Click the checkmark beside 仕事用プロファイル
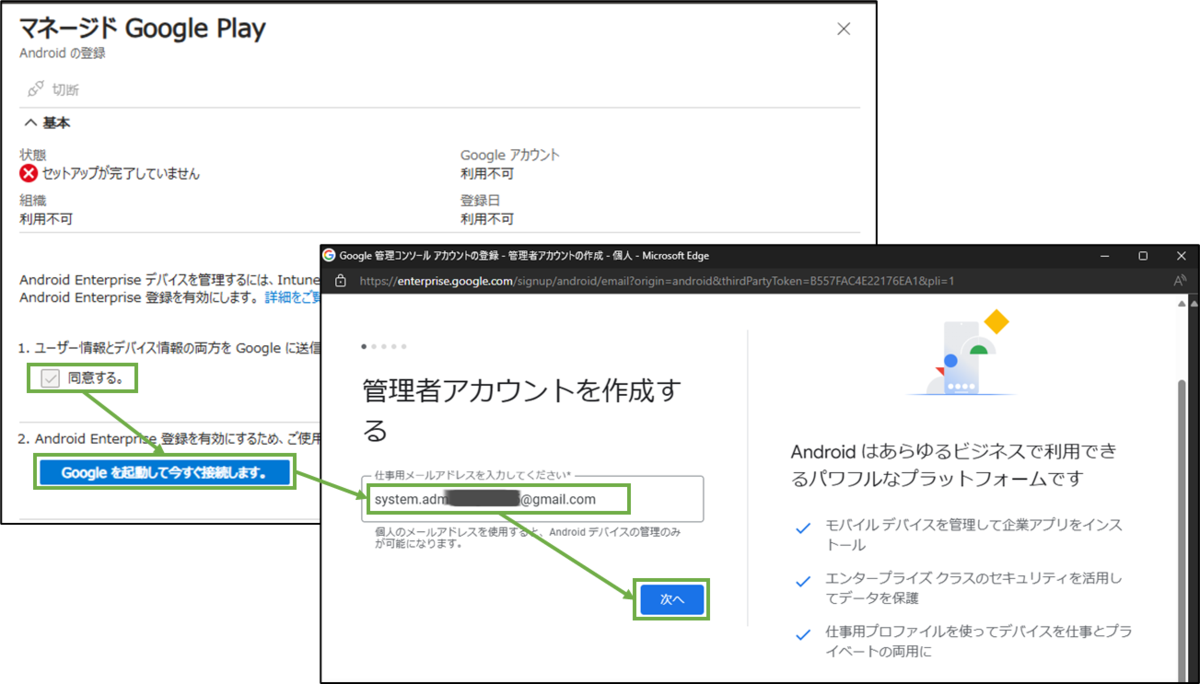Image resolution: width=1200 pixels, height=684 pixels. coord(802,634)
